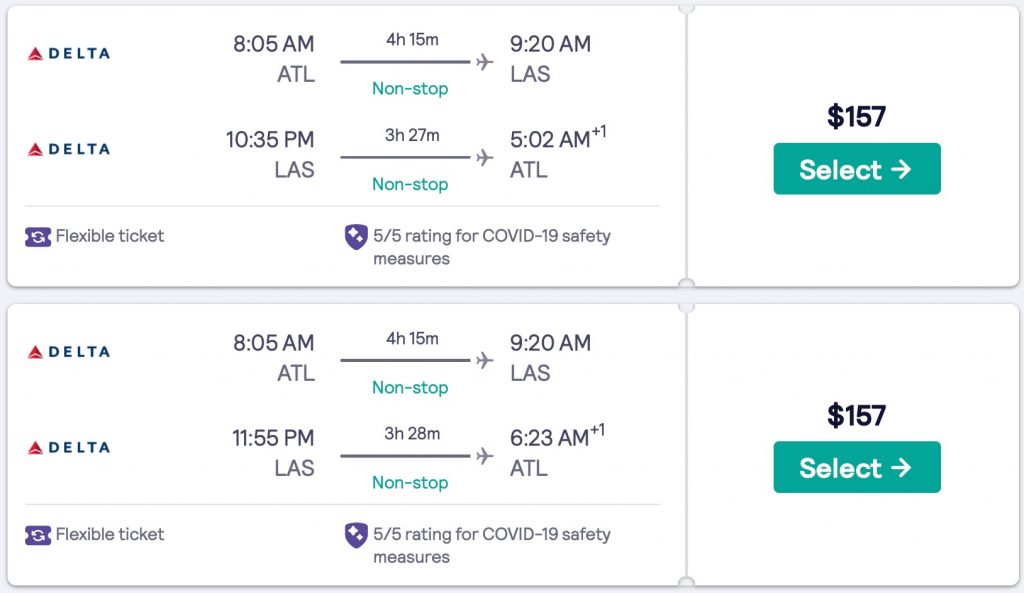This screenshot has width=1024, height=593.
Task: Click the $157 price in first card
Action: point(856,117)
